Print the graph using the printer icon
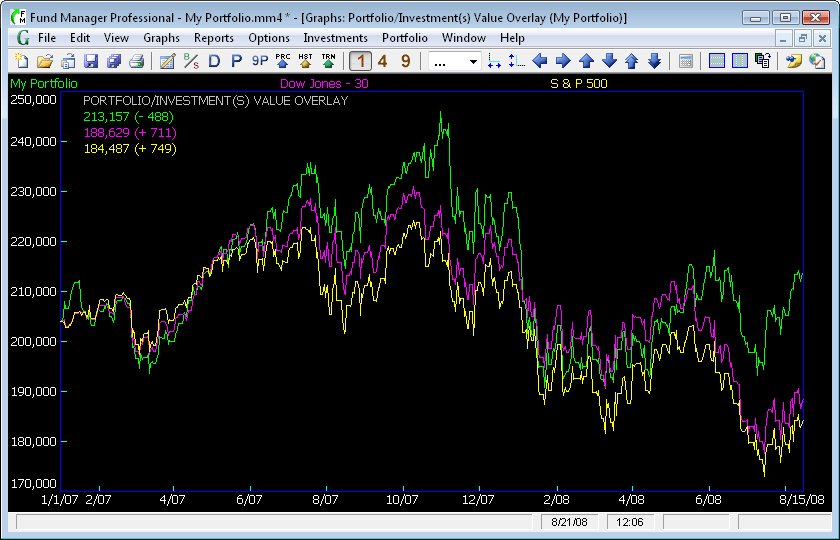The width and height of the screenshot is (840, 540). point(137,61)
